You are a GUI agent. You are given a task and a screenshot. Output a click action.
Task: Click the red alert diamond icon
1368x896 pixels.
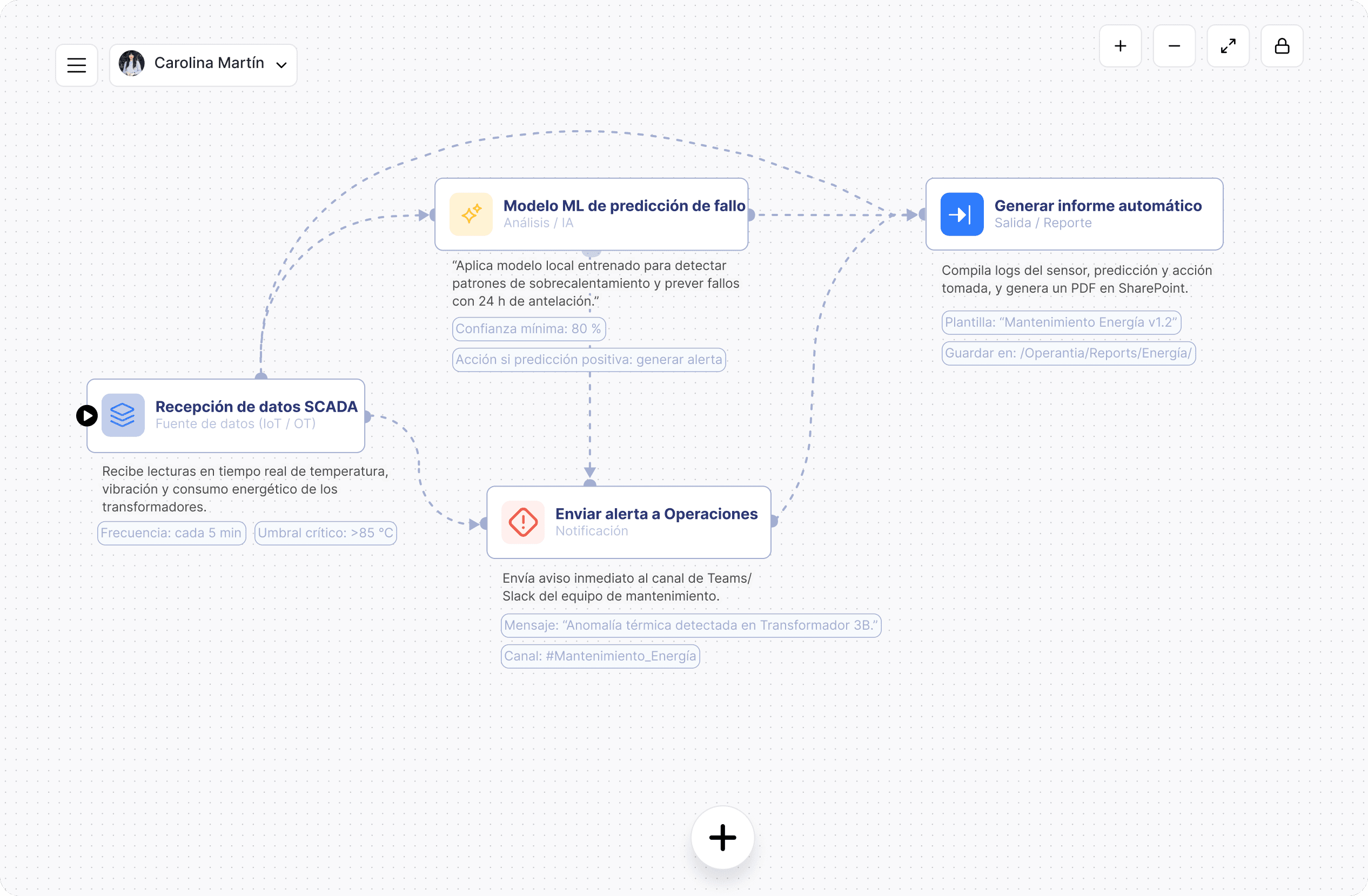click(522, 522)
